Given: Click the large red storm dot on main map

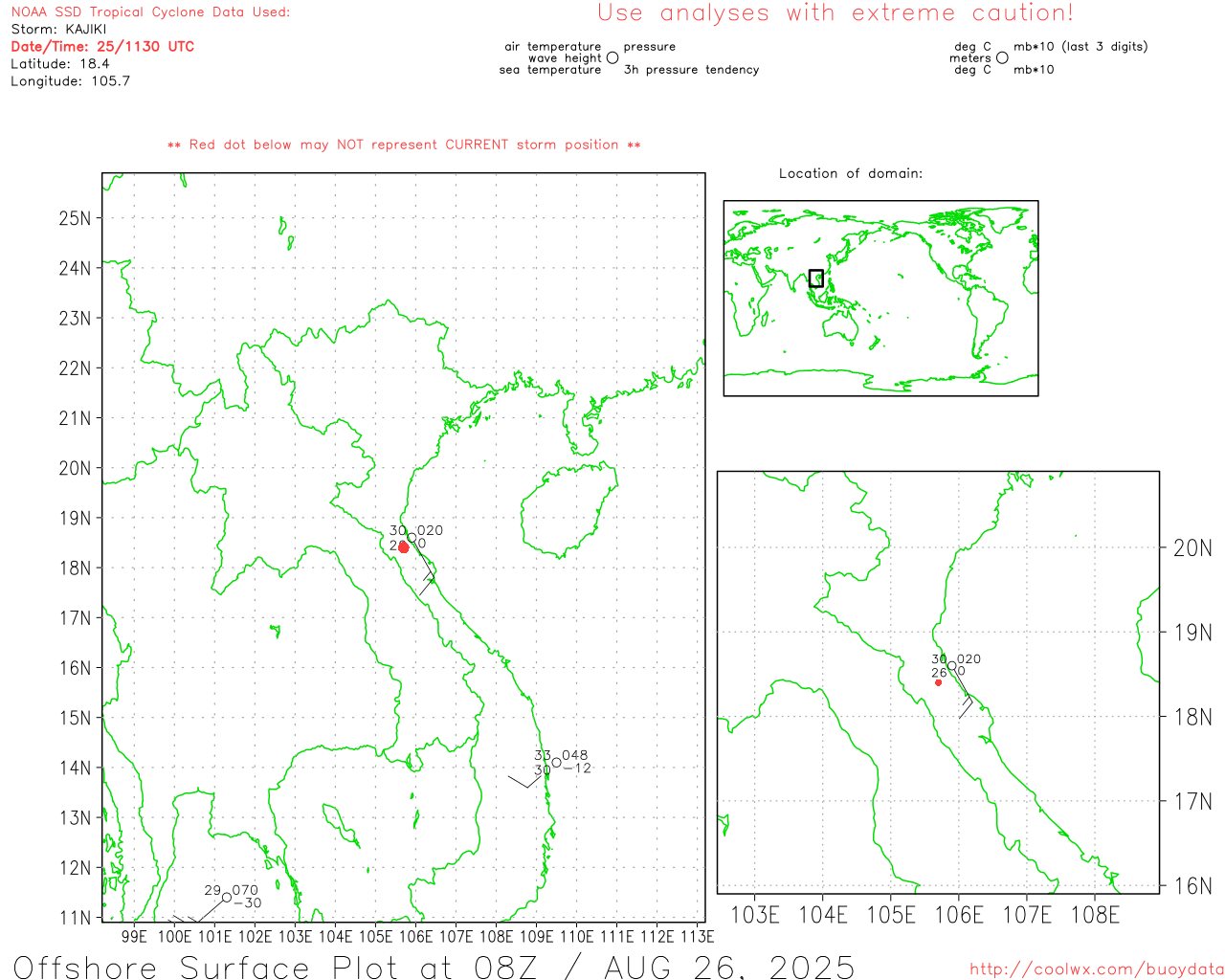Looking at the screenshot, I should 404,547.
